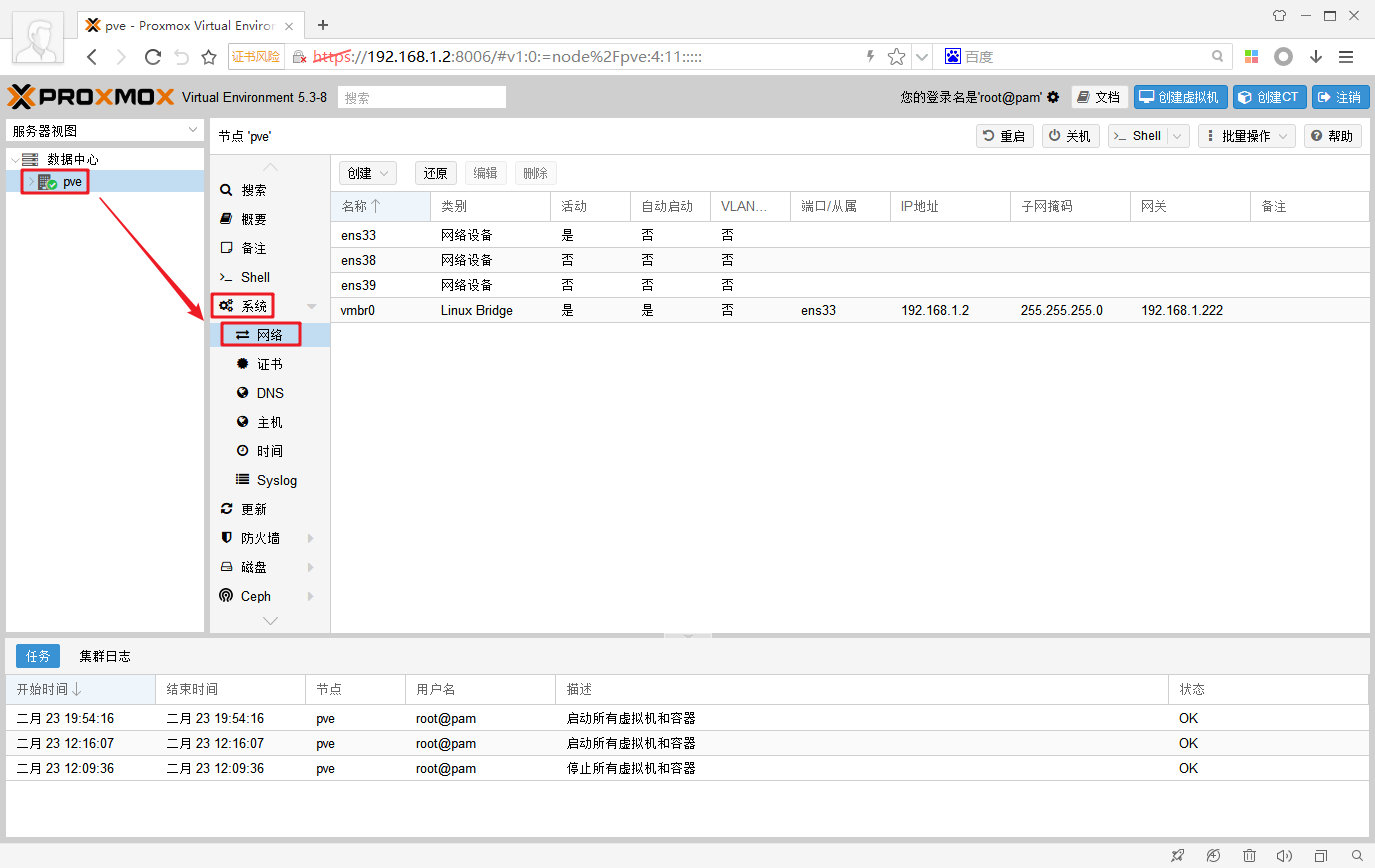Sort the network table by 名称 column
The width and height of the screenshot is (1375, 868).
point(381,206)
